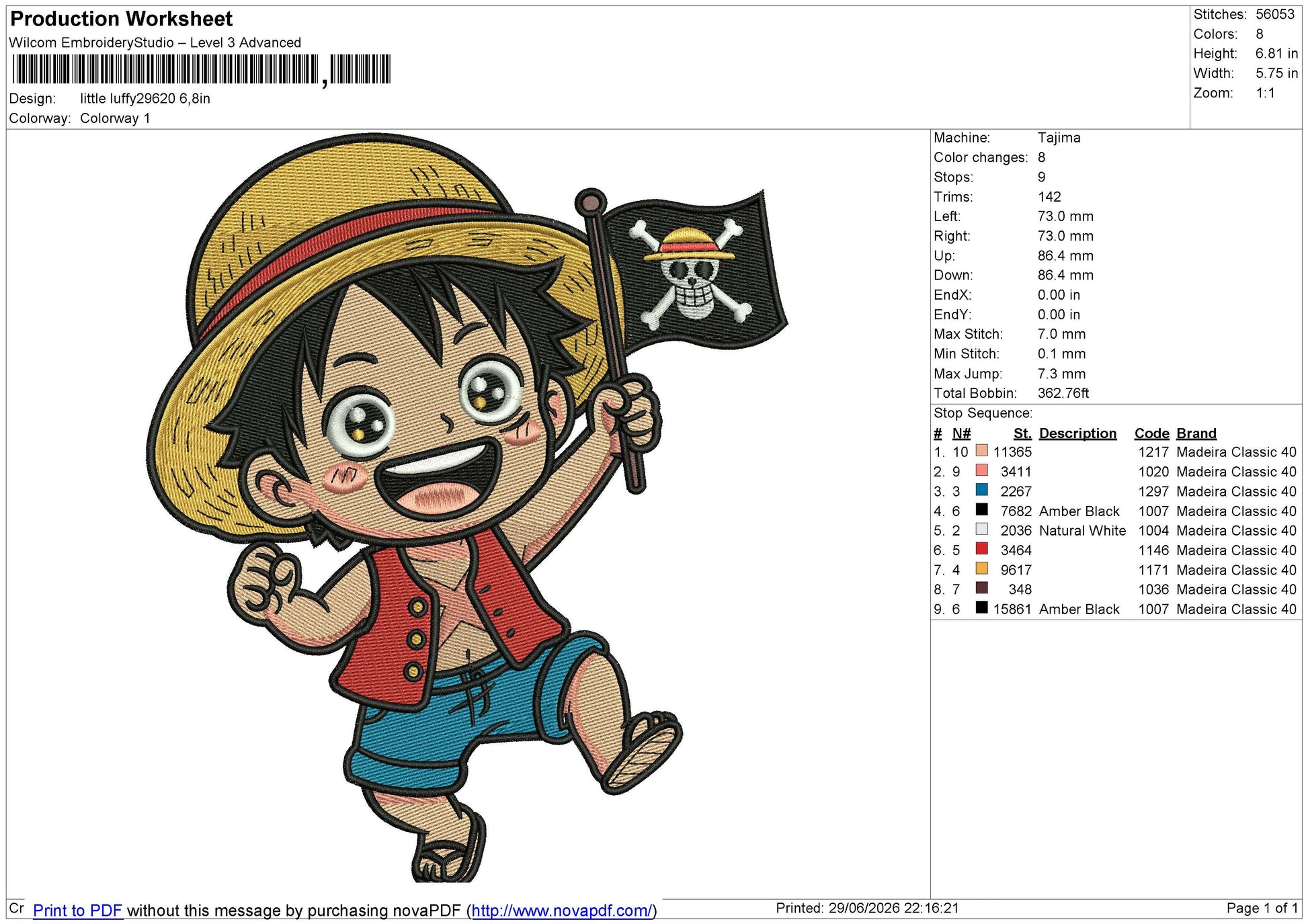This screenshot has width=1308, height=924.
Task: Select stitch count '3464' in stop 6
Action: tap(1016, 550)
